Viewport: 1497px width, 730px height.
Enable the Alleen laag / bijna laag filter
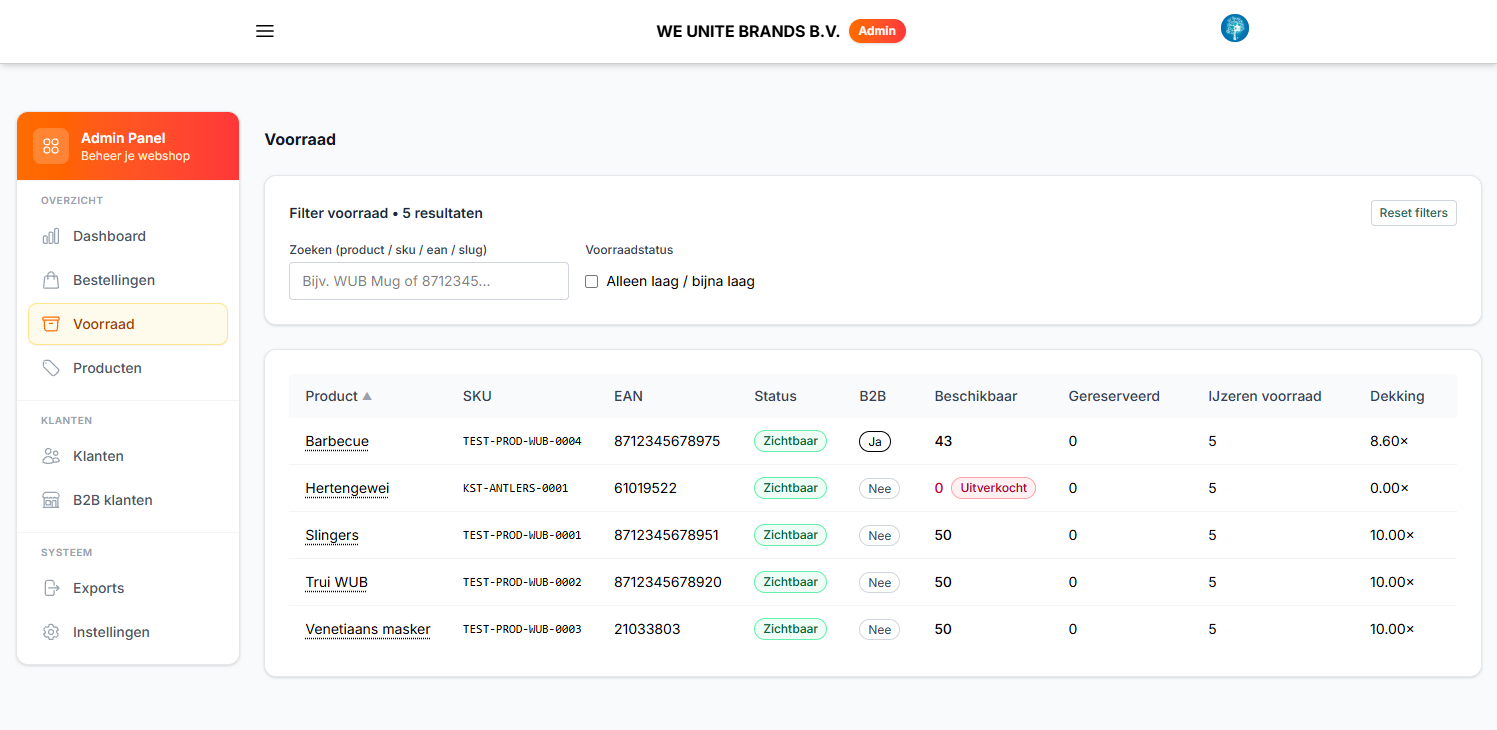pyautogui.click(x=591, y=281)
